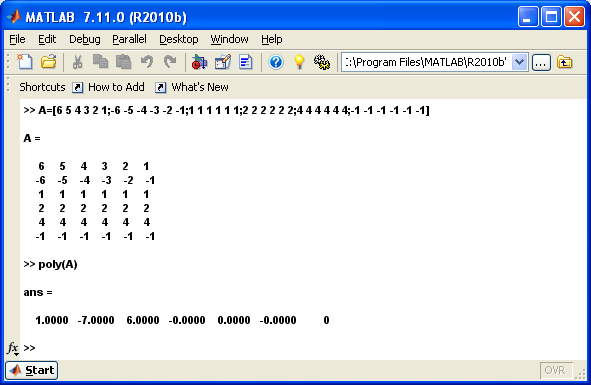This screenshot has height=385, width=591.
Task: Click the light bulb demos icon
Action: [299, 62]
